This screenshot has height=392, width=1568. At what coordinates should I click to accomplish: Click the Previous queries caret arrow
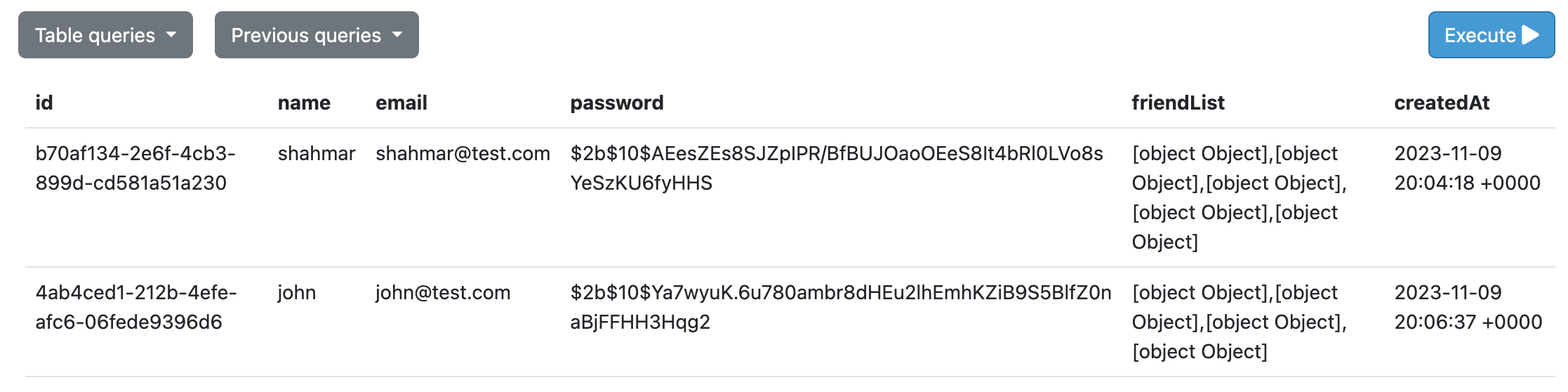(397, 34)
